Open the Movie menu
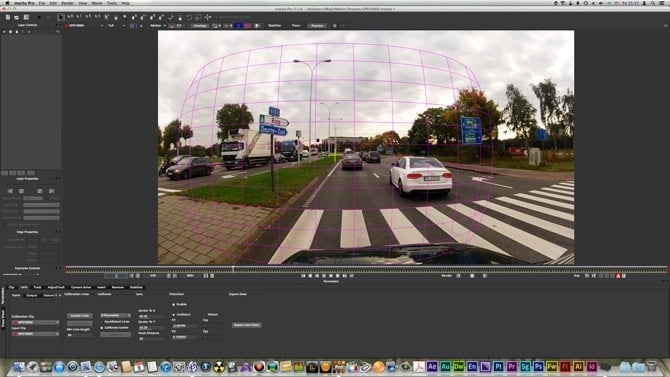 pyautogui.click(x=97, y=3)
